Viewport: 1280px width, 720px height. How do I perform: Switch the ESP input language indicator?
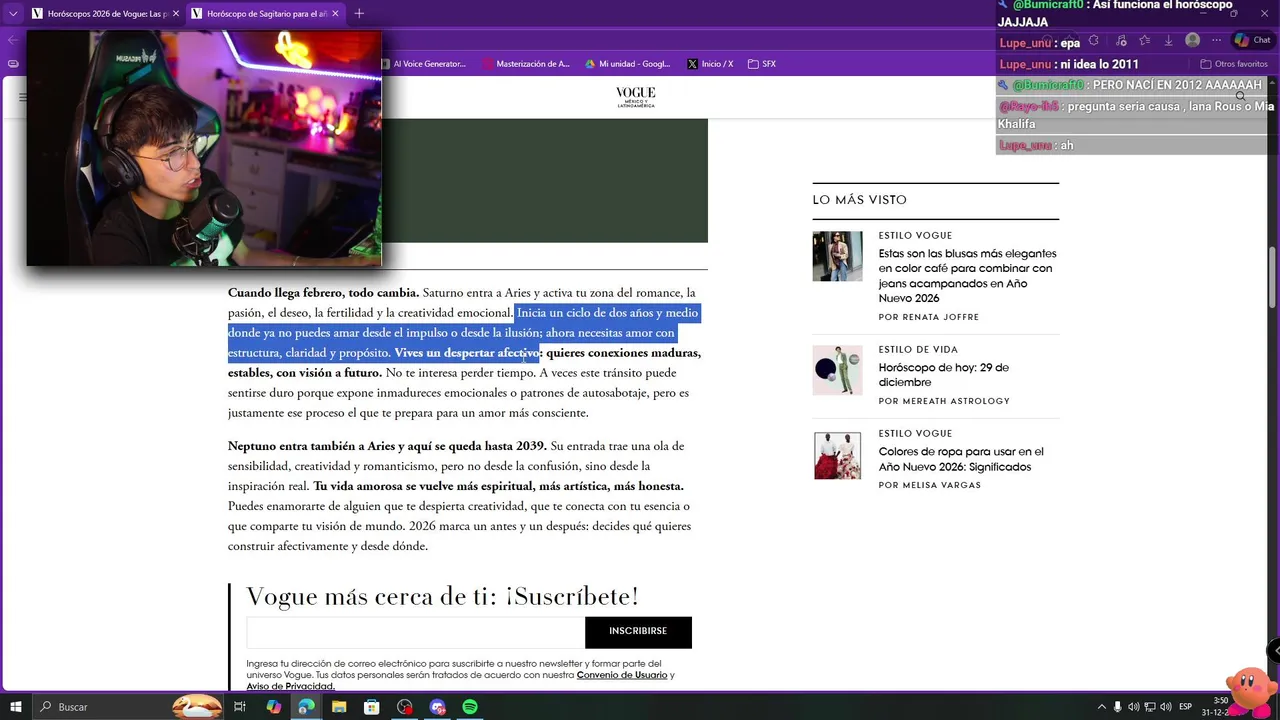(x=1185, y=707)
